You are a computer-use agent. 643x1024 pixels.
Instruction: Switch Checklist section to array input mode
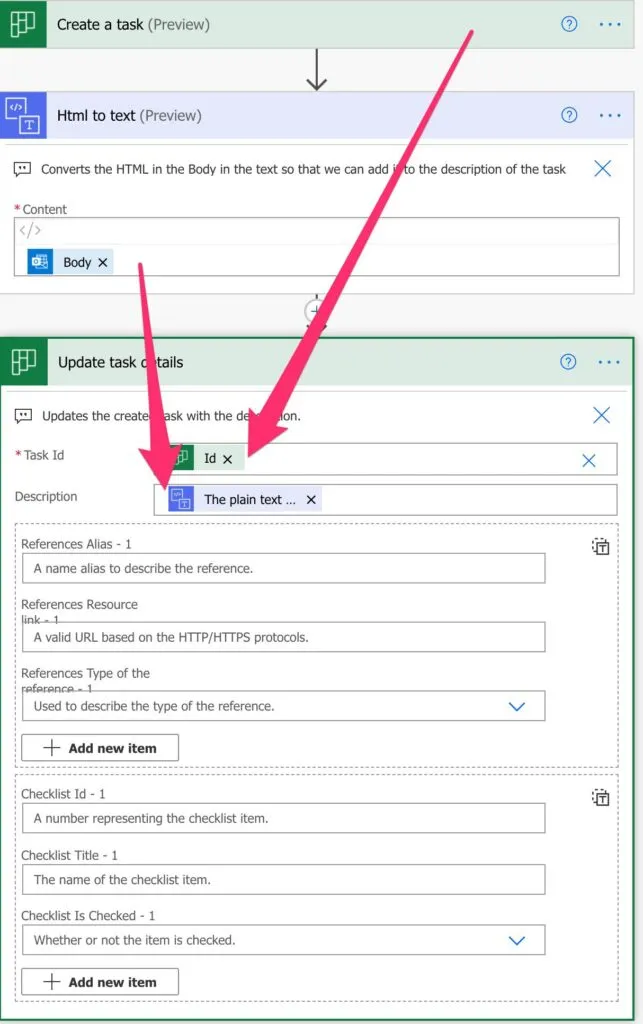pos(600,797)
